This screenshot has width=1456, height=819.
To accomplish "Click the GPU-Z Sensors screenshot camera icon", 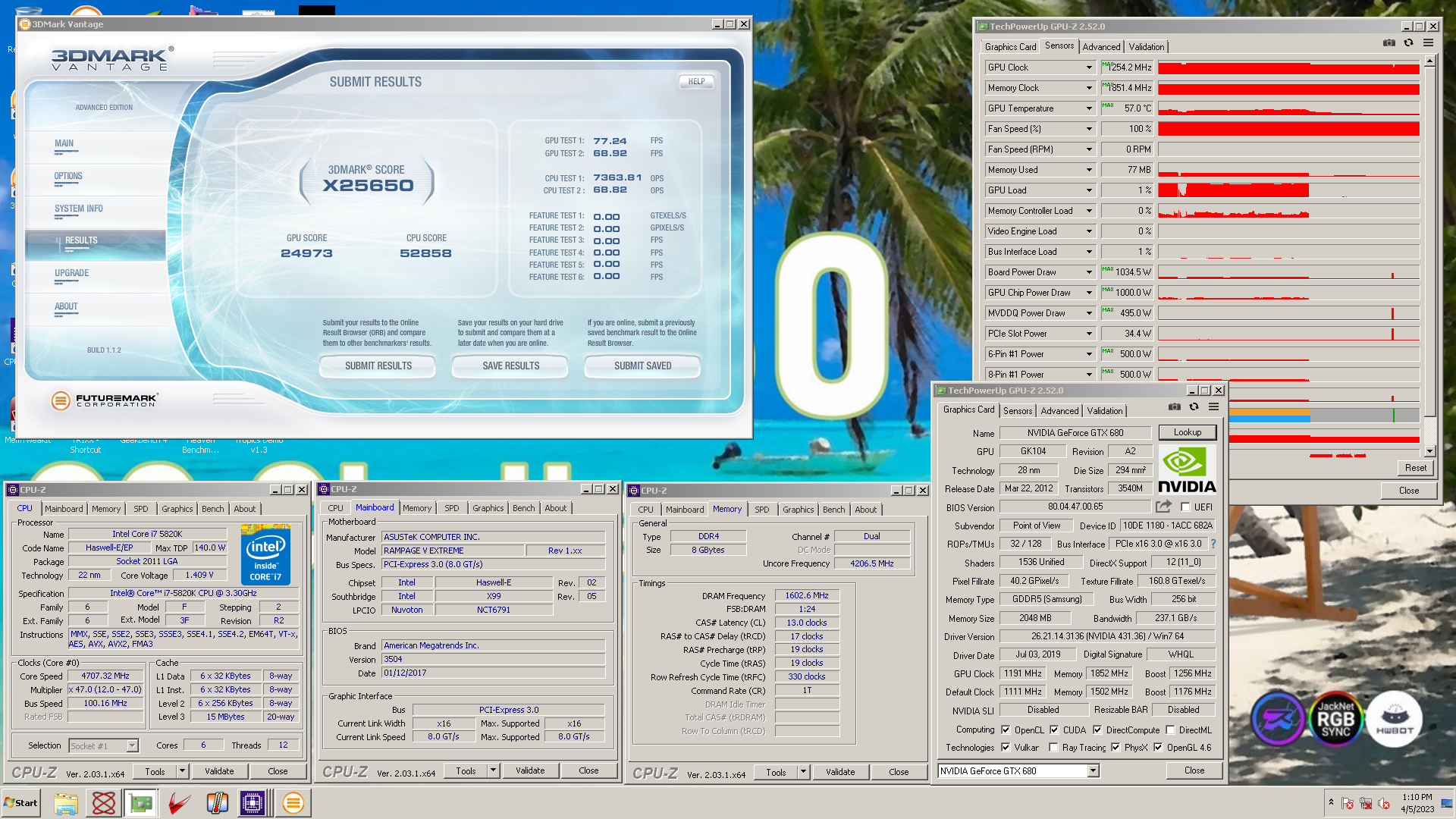I will [1389, 43].
